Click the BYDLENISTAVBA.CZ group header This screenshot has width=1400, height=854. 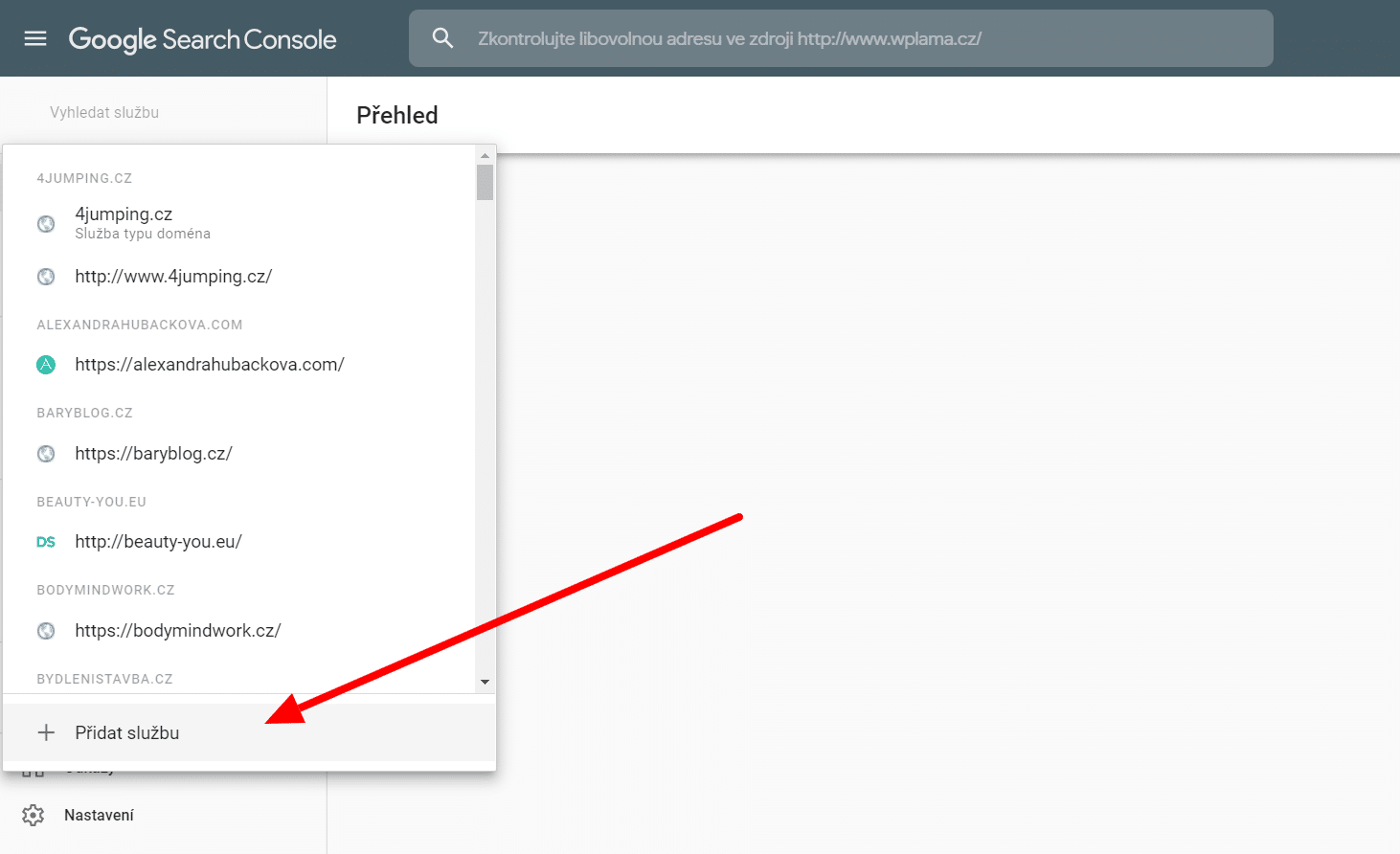105,679
